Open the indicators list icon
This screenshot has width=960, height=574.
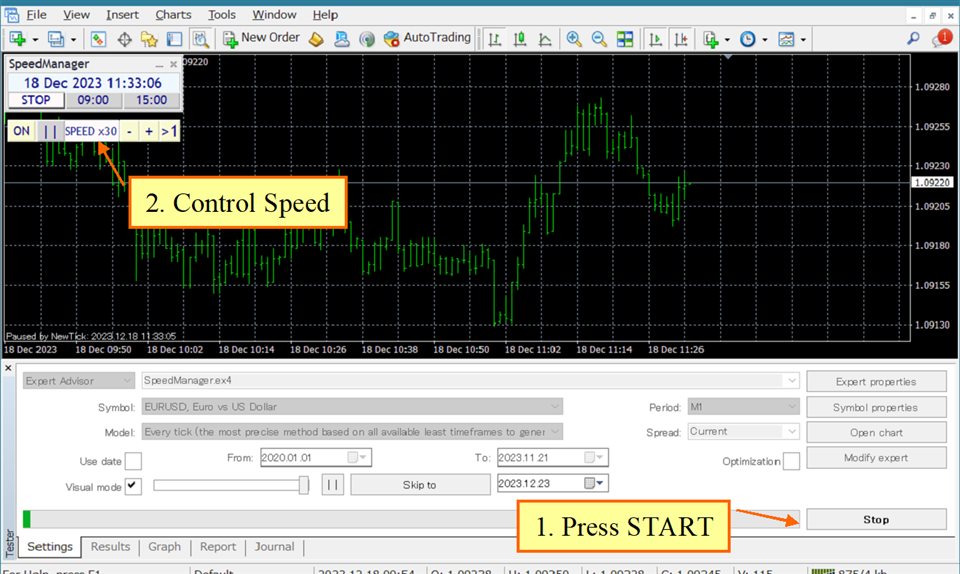click(711, 39)
